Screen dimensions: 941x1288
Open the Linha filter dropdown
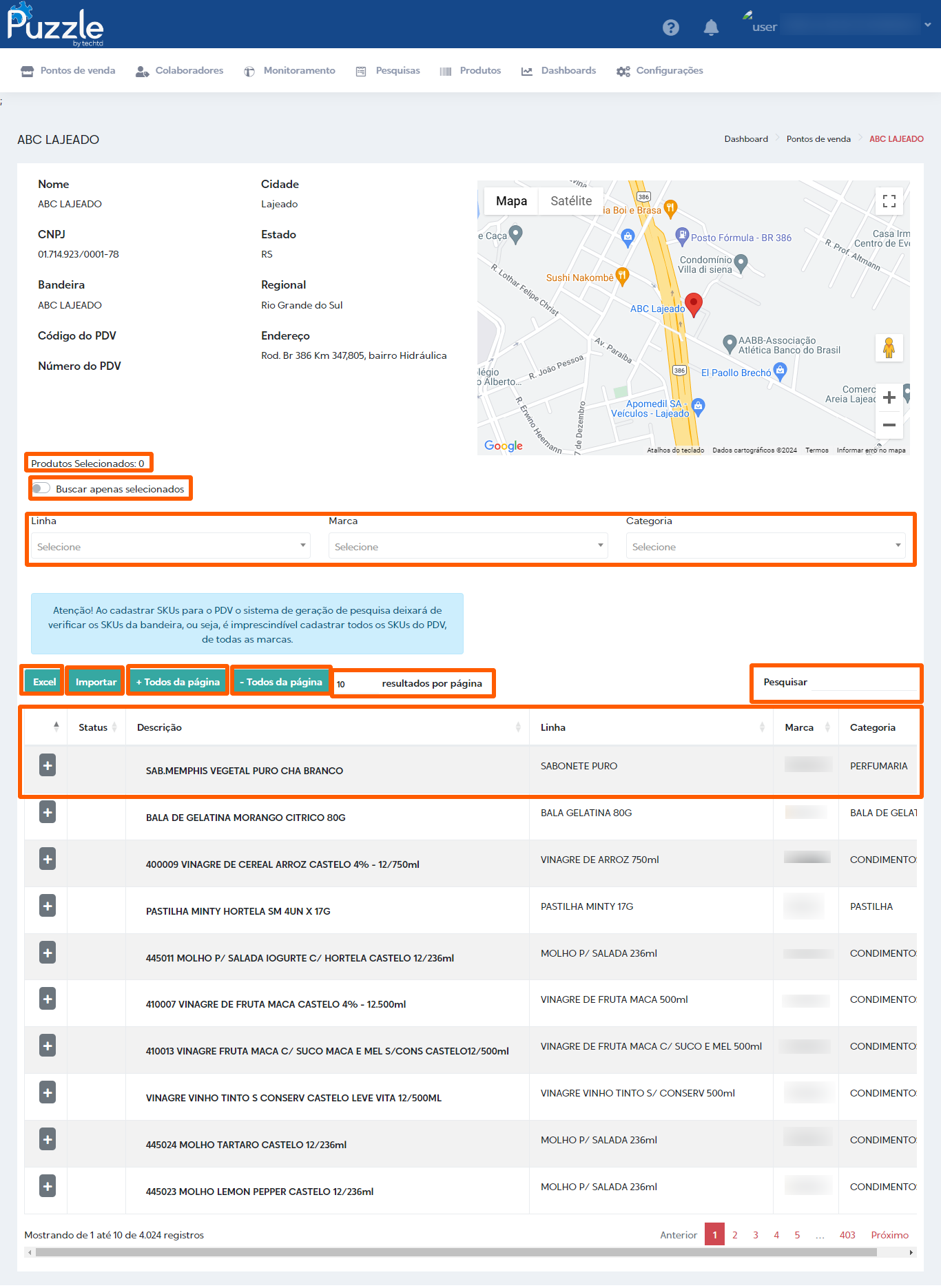170,546
